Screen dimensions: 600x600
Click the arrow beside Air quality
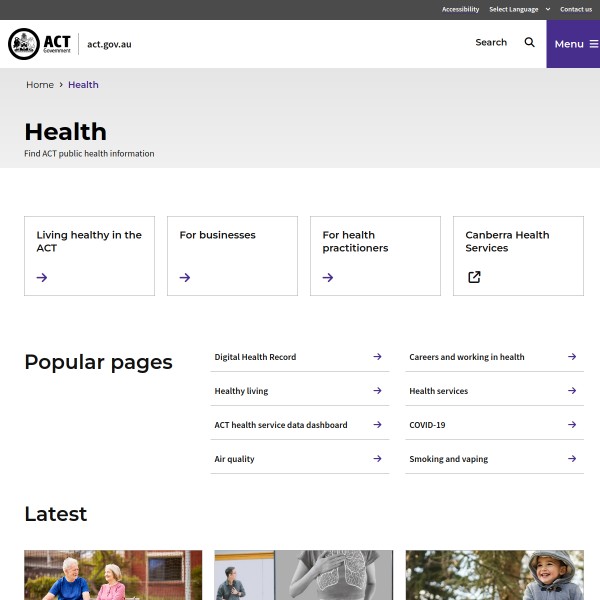377,459
